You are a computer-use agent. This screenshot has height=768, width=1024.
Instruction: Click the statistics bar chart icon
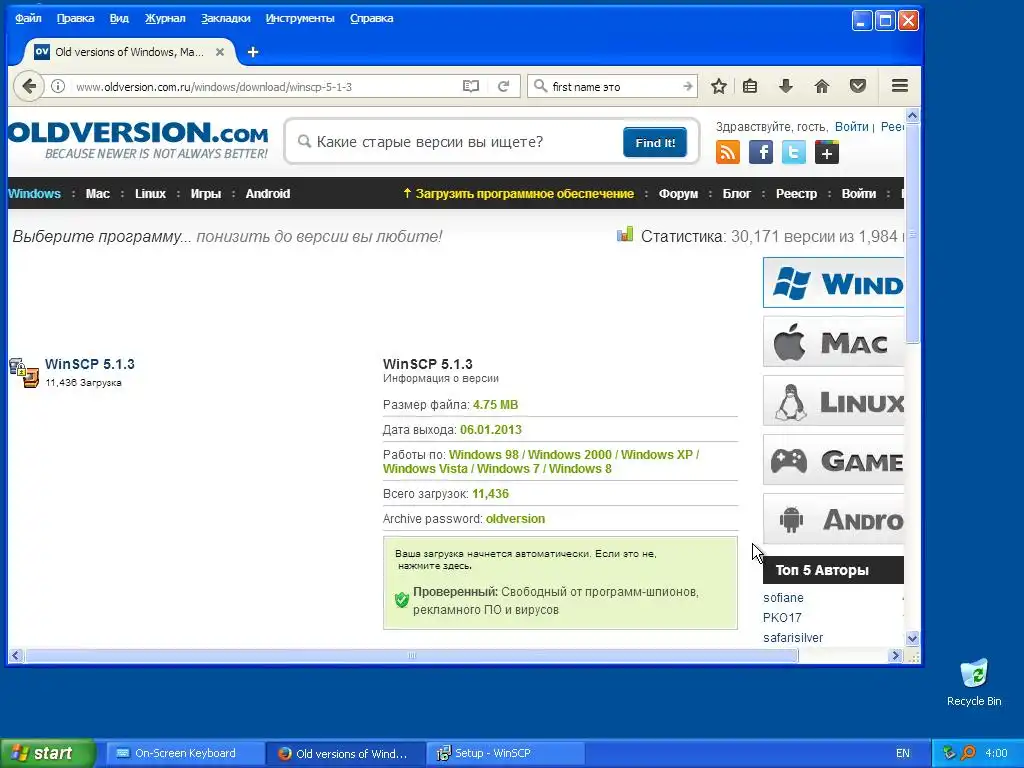[x=625, y=234]
